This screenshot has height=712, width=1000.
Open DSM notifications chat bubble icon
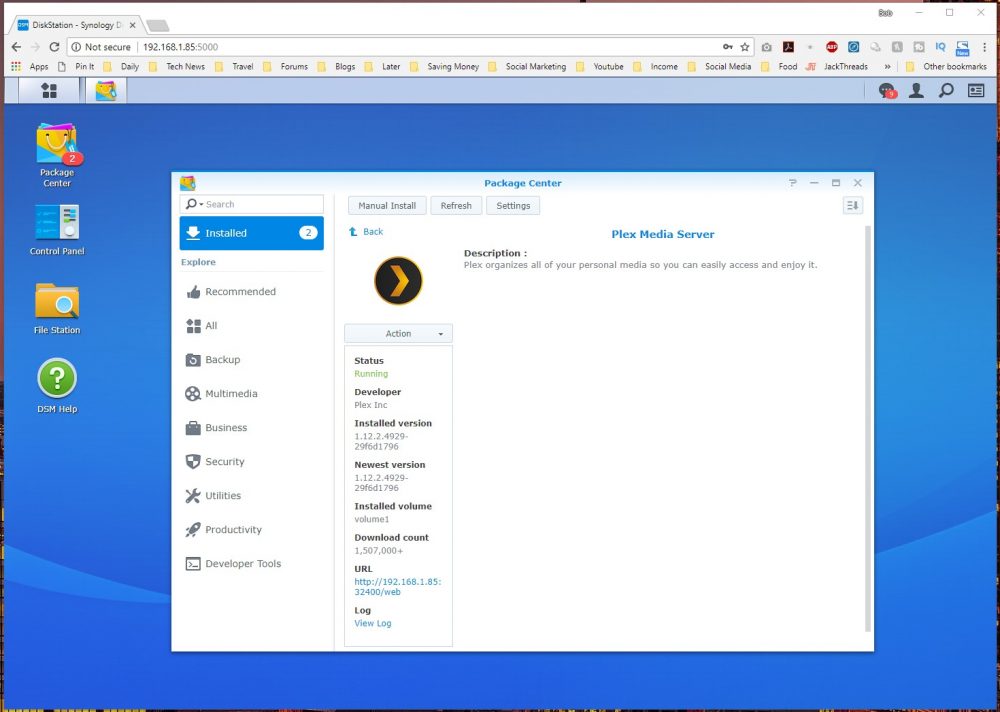click(887, 91)
